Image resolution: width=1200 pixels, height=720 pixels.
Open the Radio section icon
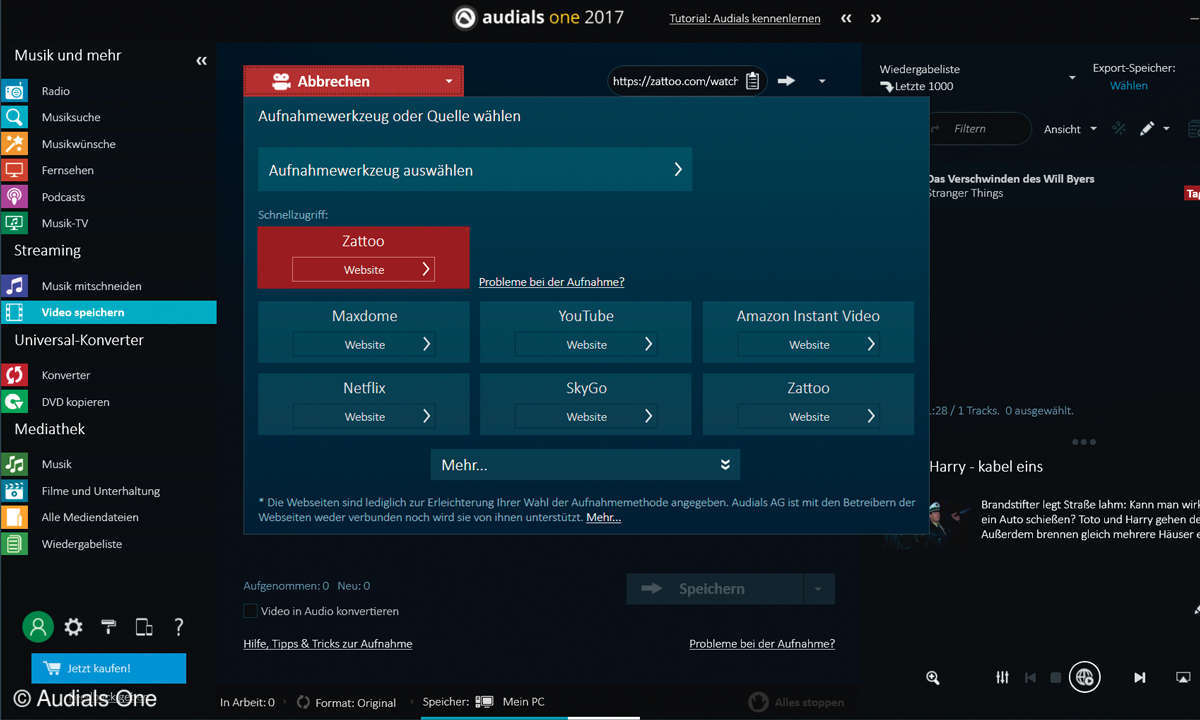(14, 91)
